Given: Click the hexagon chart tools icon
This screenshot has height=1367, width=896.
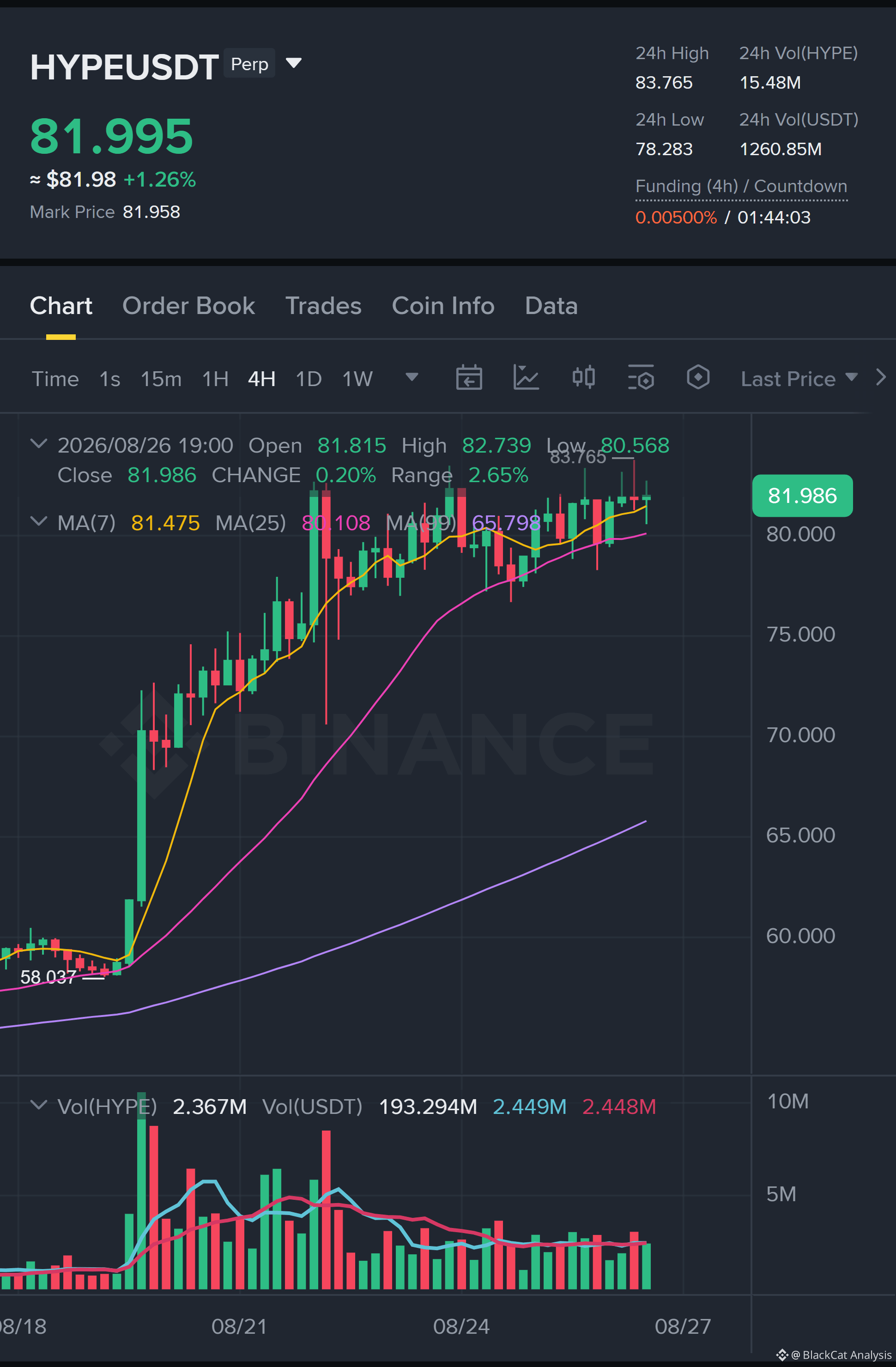Looking at the screenshot, I should (698, 378).
